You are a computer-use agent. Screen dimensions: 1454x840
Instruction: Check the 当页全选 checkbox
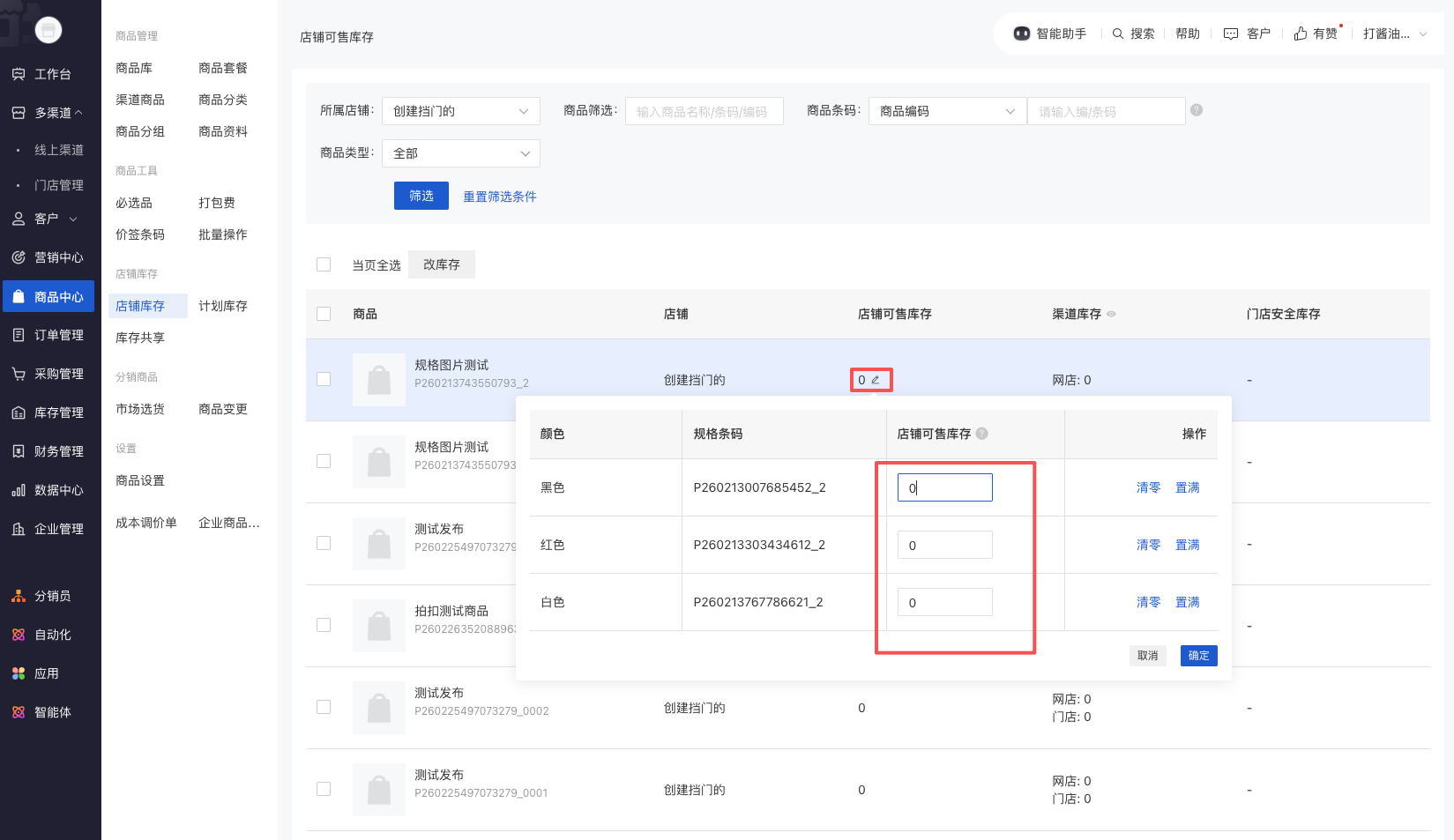[324, 264]
